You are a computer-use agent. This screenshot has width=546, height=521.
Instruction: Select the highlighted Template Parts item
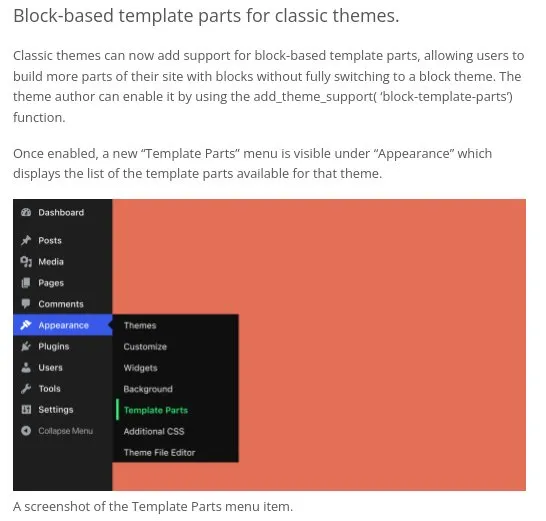[156, 410]
